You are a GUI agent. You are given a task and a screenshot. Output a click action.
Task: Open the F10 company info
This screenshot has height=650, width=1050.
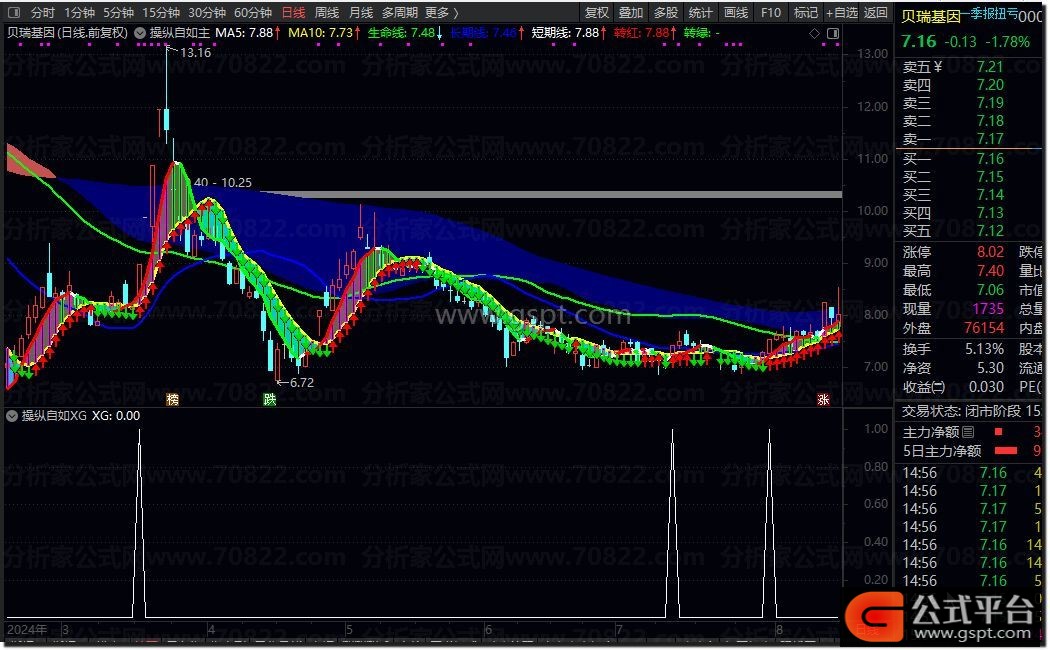point(771,13)
